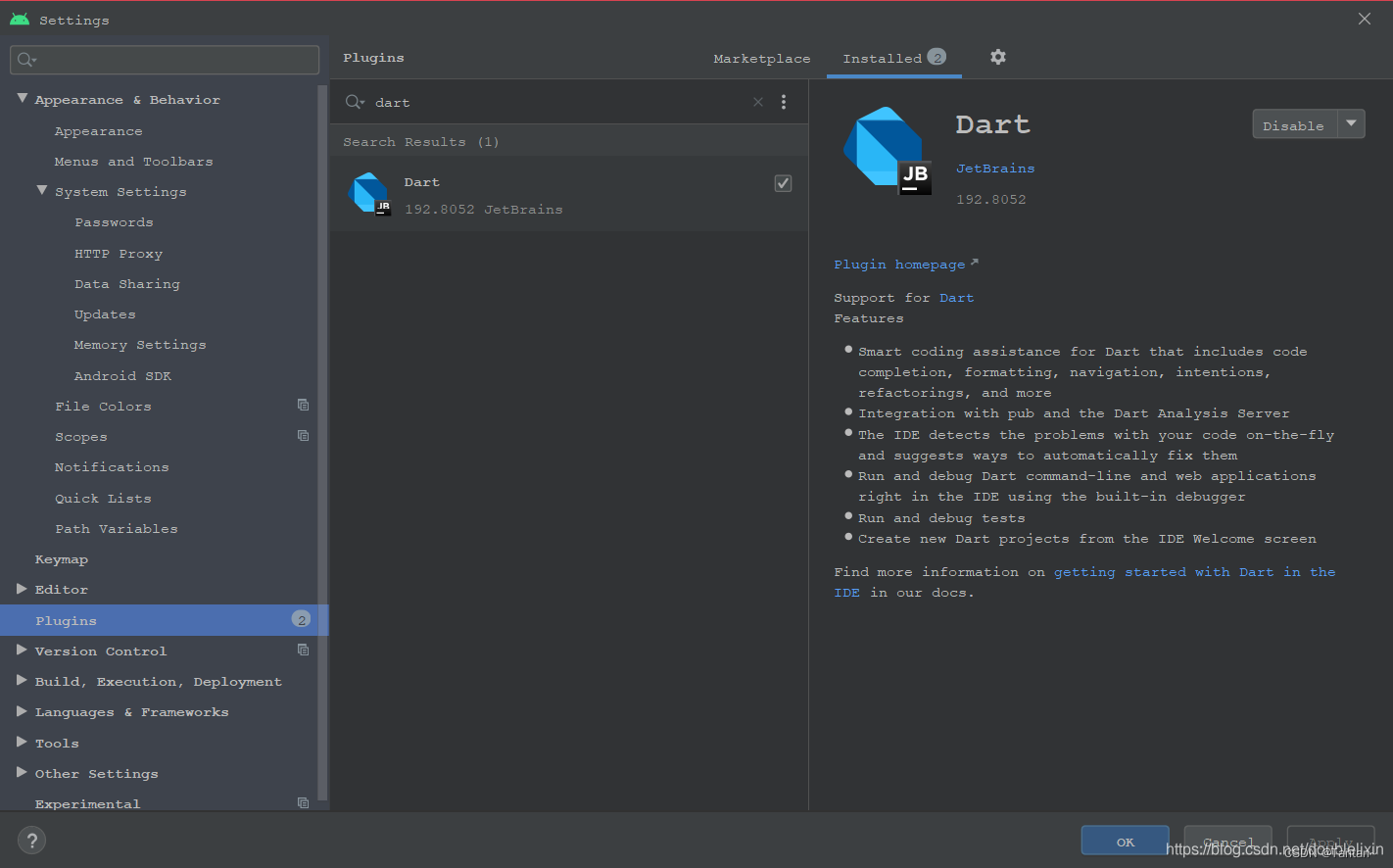Viewport: 1393px width, 868px height.
Task: Close the Settings dialog
Action: point(1364,19)
